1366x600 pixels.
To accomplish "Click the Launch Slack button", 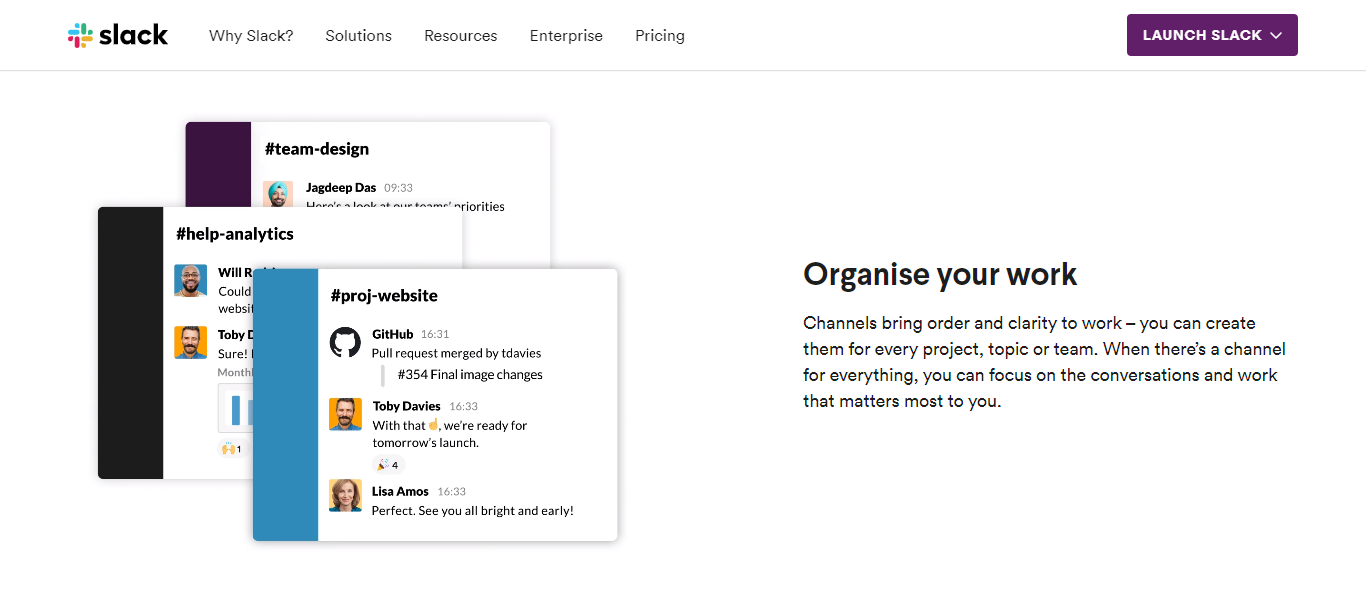I will [x=1212, y=35].
